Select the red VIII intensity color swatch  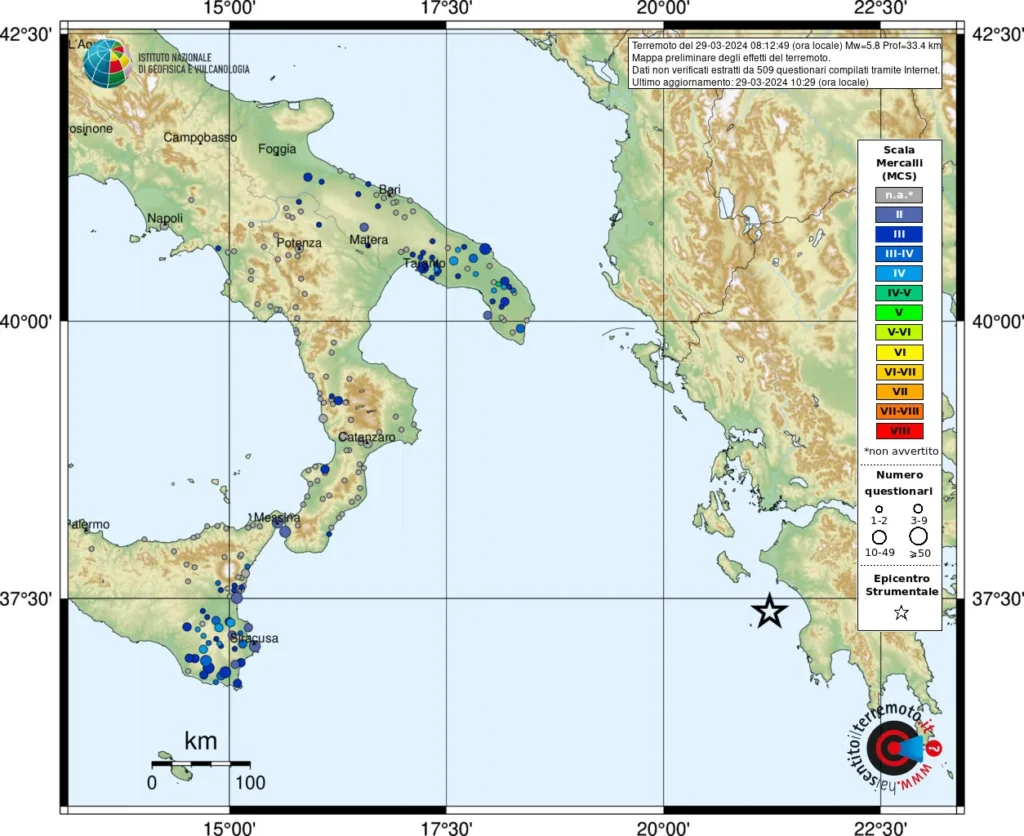click(x=899, y=431)
